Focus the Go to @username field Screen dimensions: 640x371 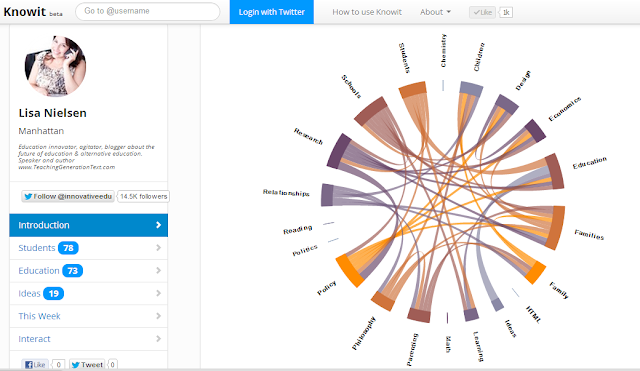pos(147,11)
